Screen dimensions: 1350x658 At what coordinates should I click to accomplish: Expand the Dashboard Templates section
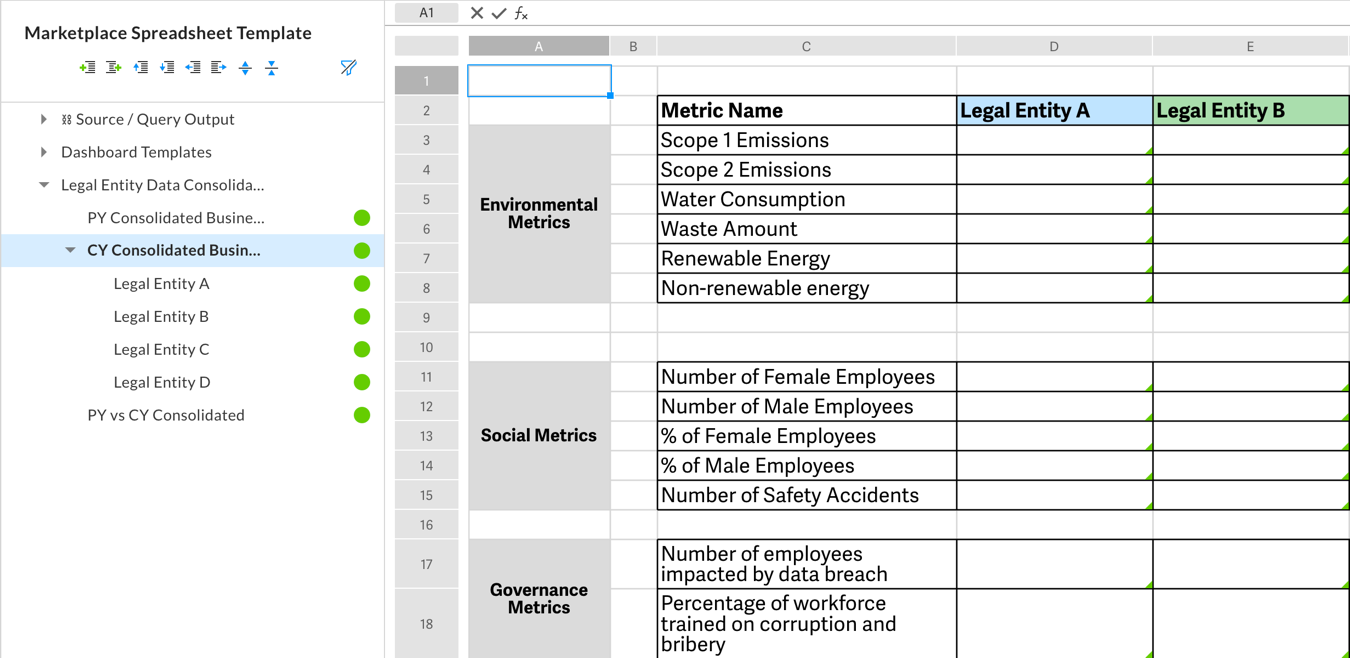44,152
